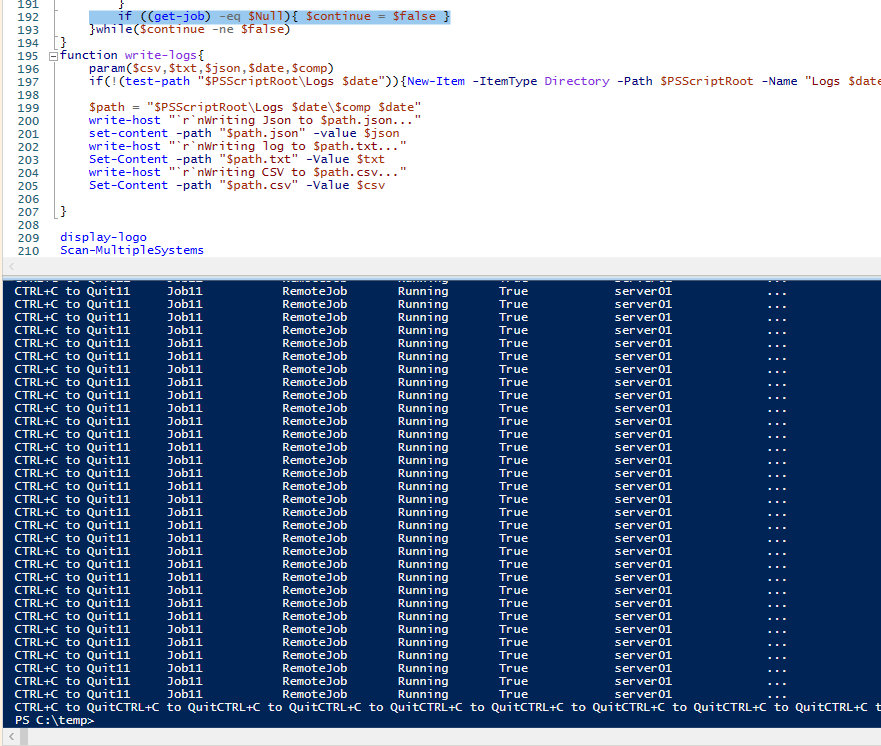Click the $false value highlighted on line 192
Image resolution: width=881 pixels, height=746 pixels.
(414, 16)
